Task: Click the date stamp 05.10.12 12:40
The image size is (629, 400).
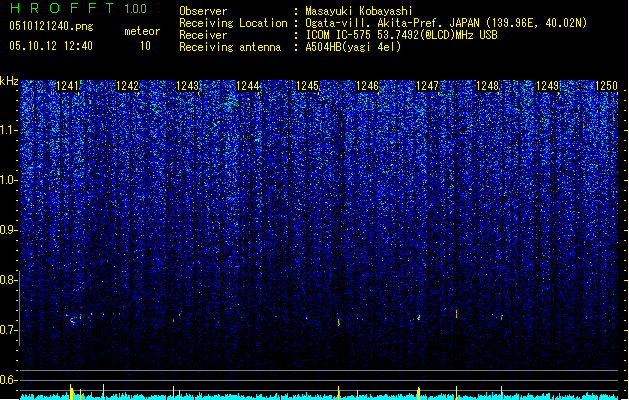Action: coord(51,46)
